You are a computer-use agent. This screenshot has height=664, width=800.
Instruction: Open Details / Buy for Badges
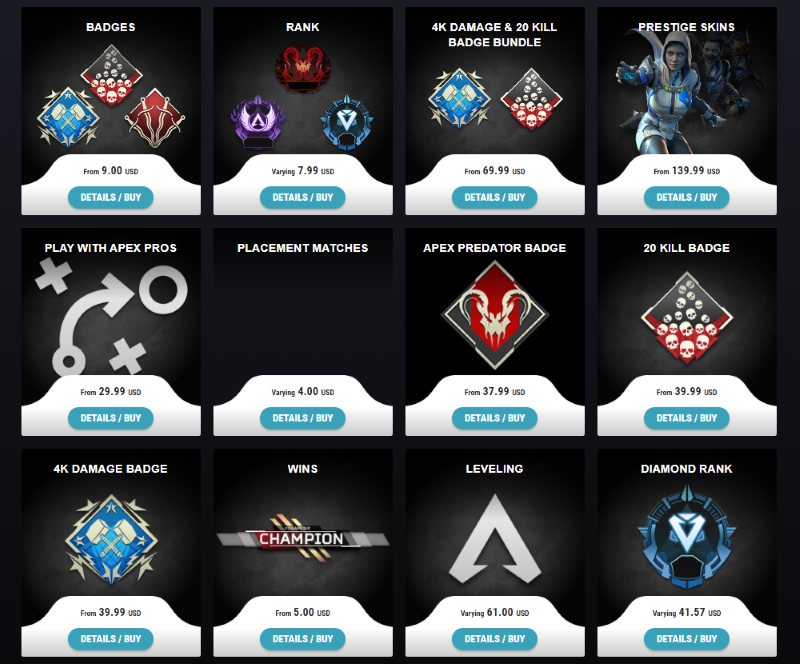(x=111, y=198)
